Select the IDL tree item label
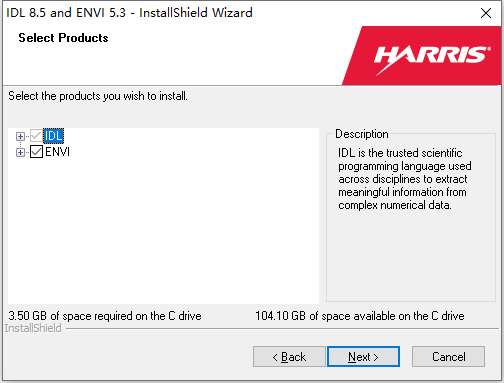The width and height of the screenshot is (504, 383). (x=53, y=136)
